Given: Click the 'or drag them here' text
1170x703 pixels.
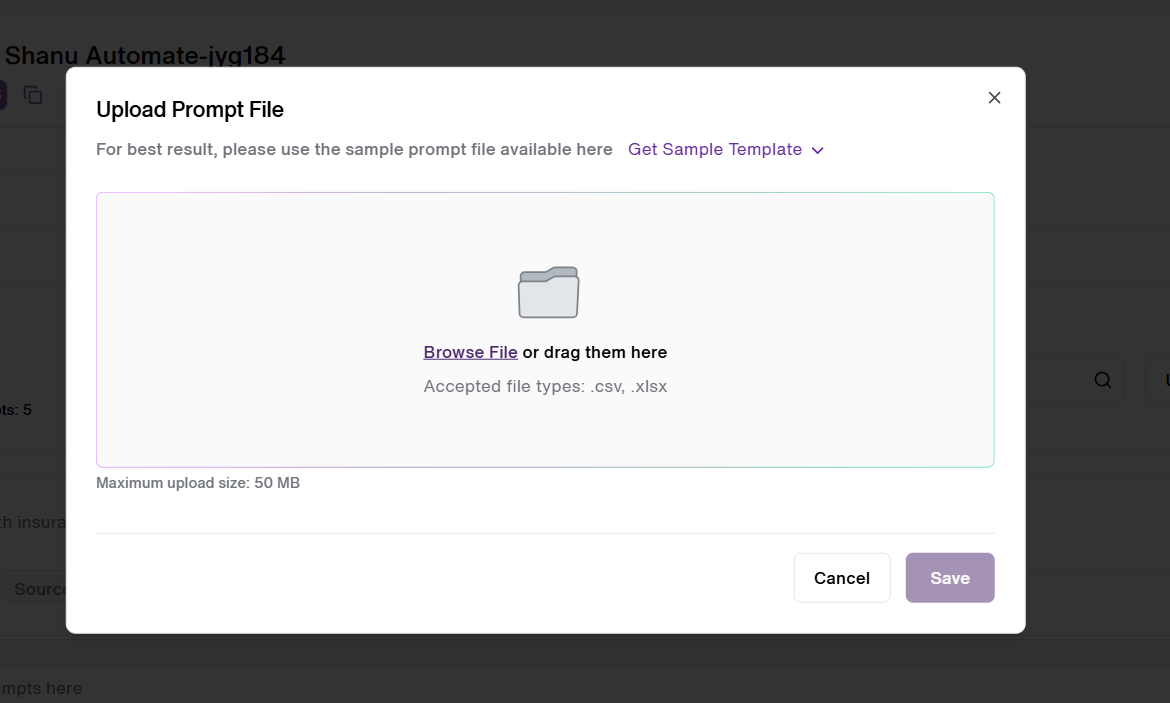Looking at the screenshot, I should pos(595,352).
